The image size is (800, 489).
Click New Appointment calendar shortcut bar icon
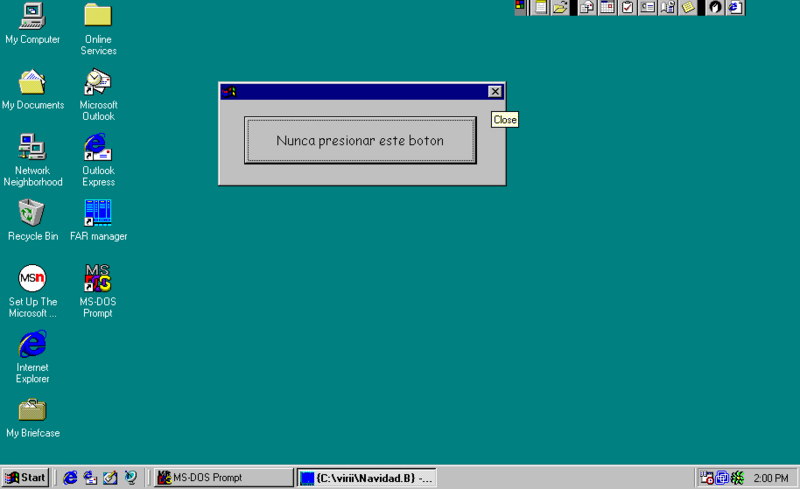[607, 7]
